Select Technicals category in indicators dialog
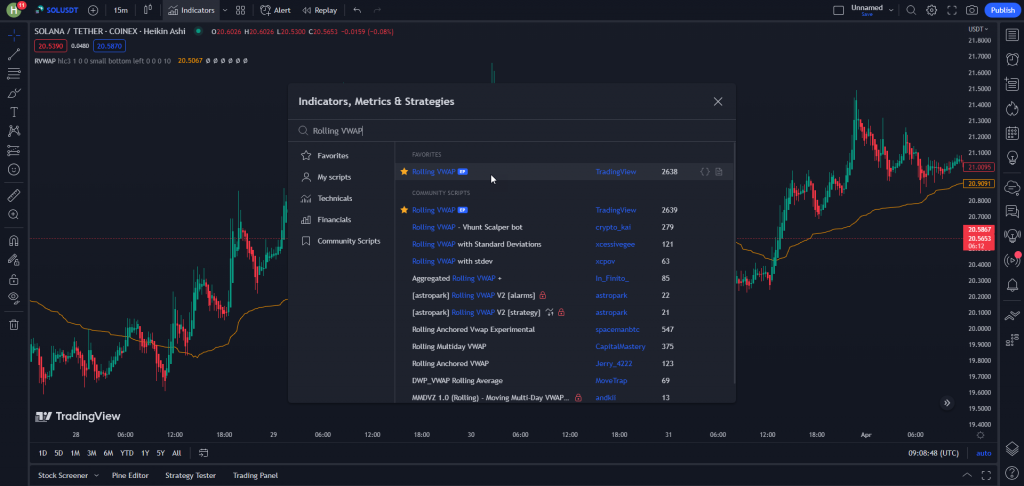This screenshot has width=1024, height=486. click(334, 198)
